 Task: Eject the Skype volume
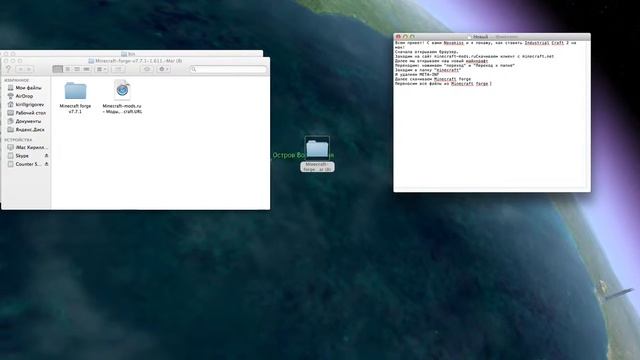coord(46,156)
